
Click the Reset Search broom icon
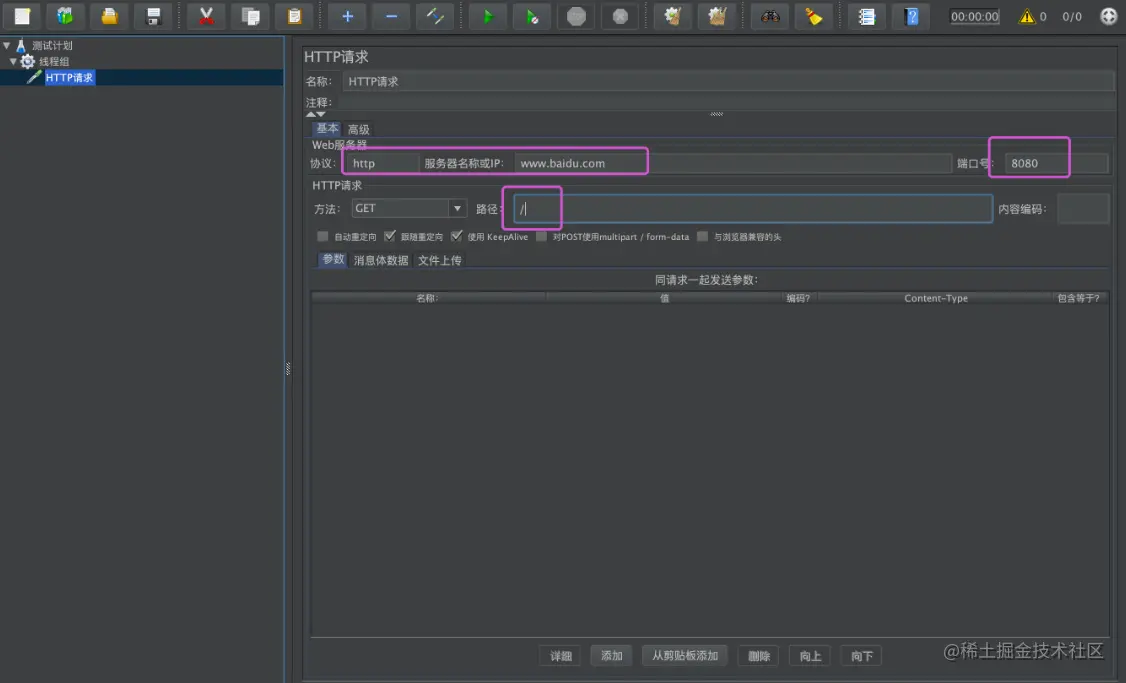[814, 16]
